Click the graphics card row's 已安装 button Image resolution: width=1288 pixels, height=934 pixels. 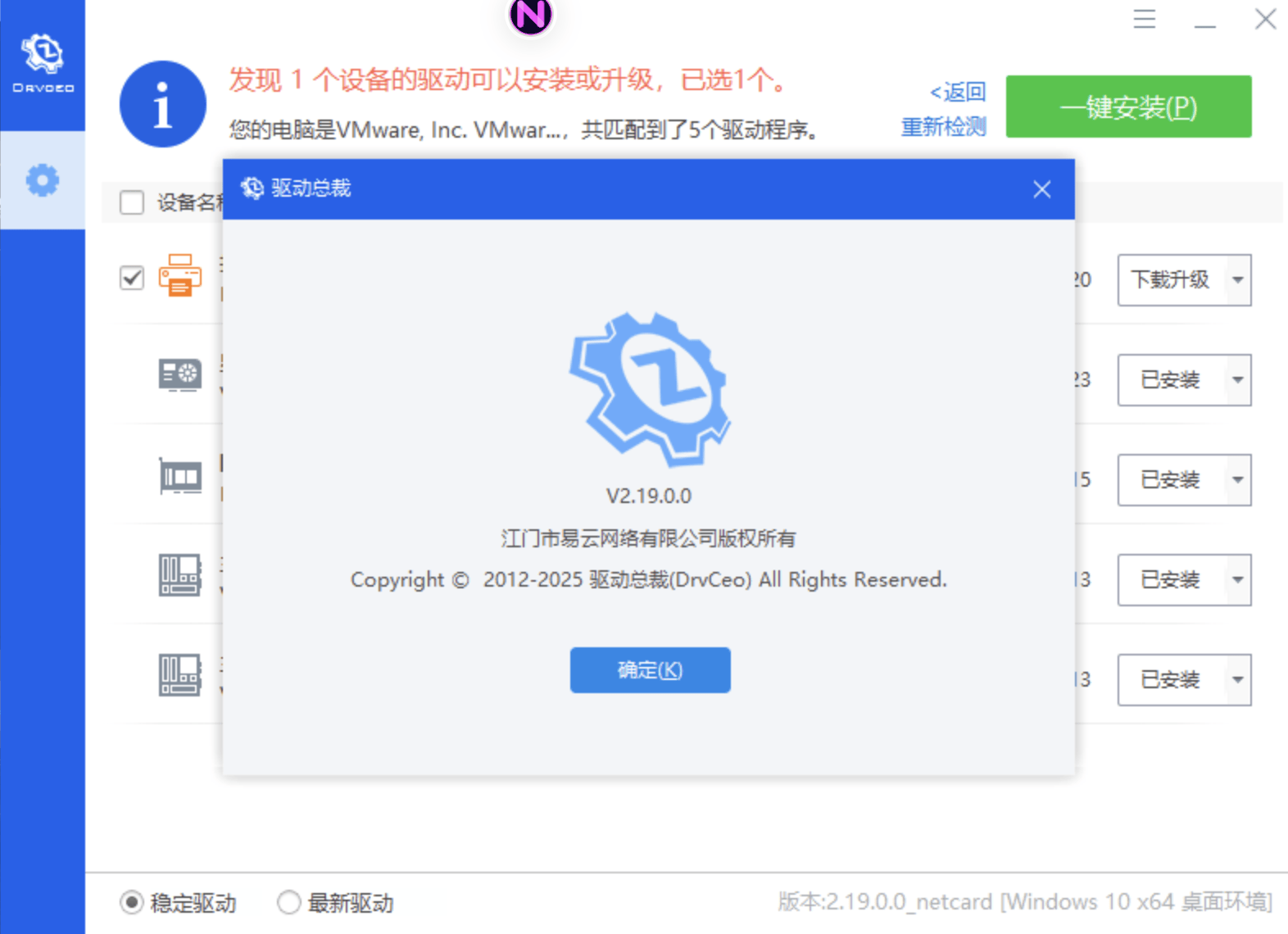pyautogui.click(x=1172, y=380)
